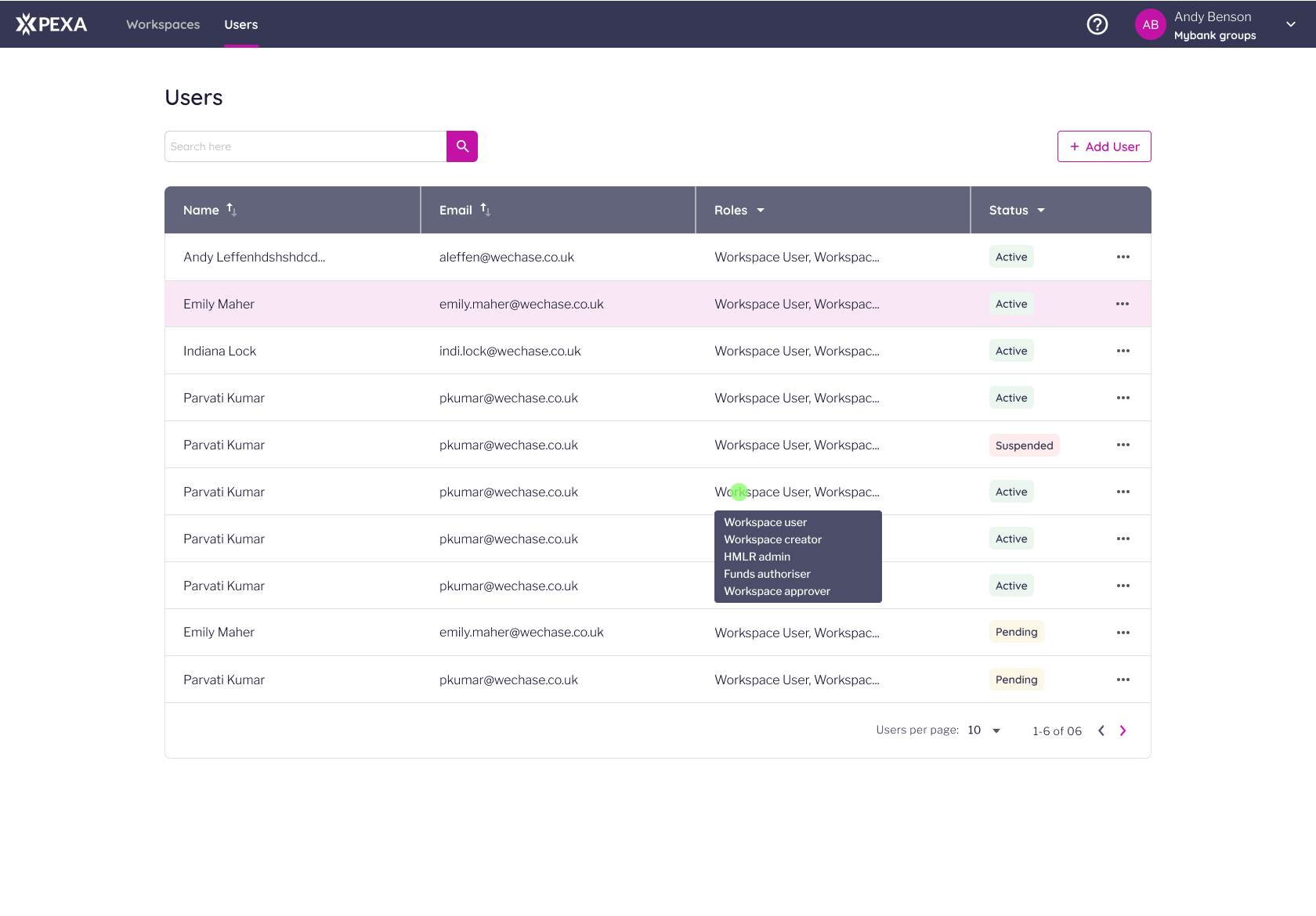Go to next page of users
The image size is (1316, 916).
(x=1123, y=730)
